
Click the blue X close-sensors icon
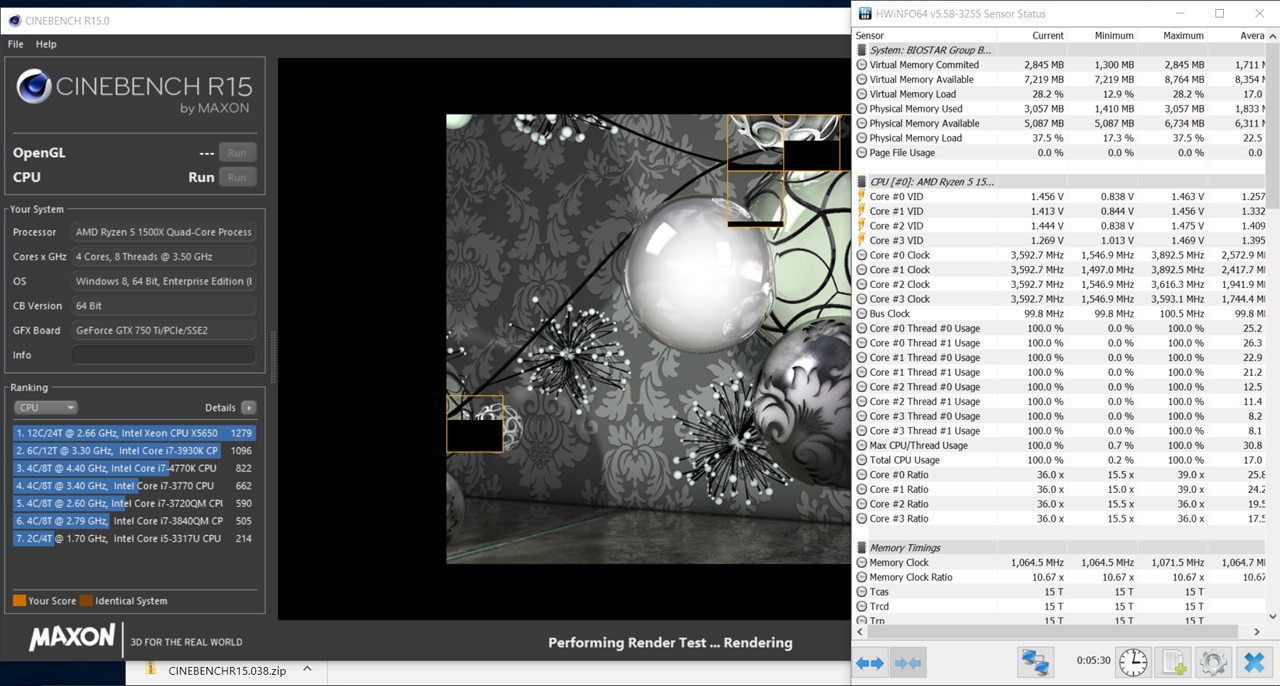click(1253, 662)
